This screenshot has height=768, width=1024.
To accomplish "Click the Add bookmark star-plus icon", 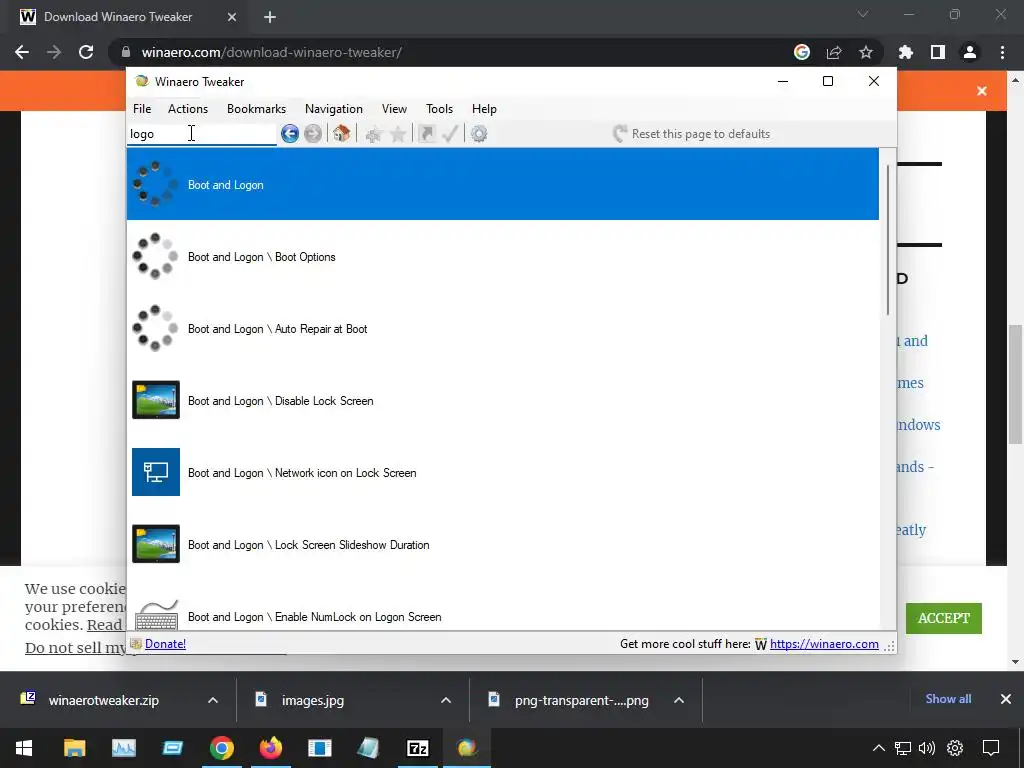I will [x=374, y=135].
